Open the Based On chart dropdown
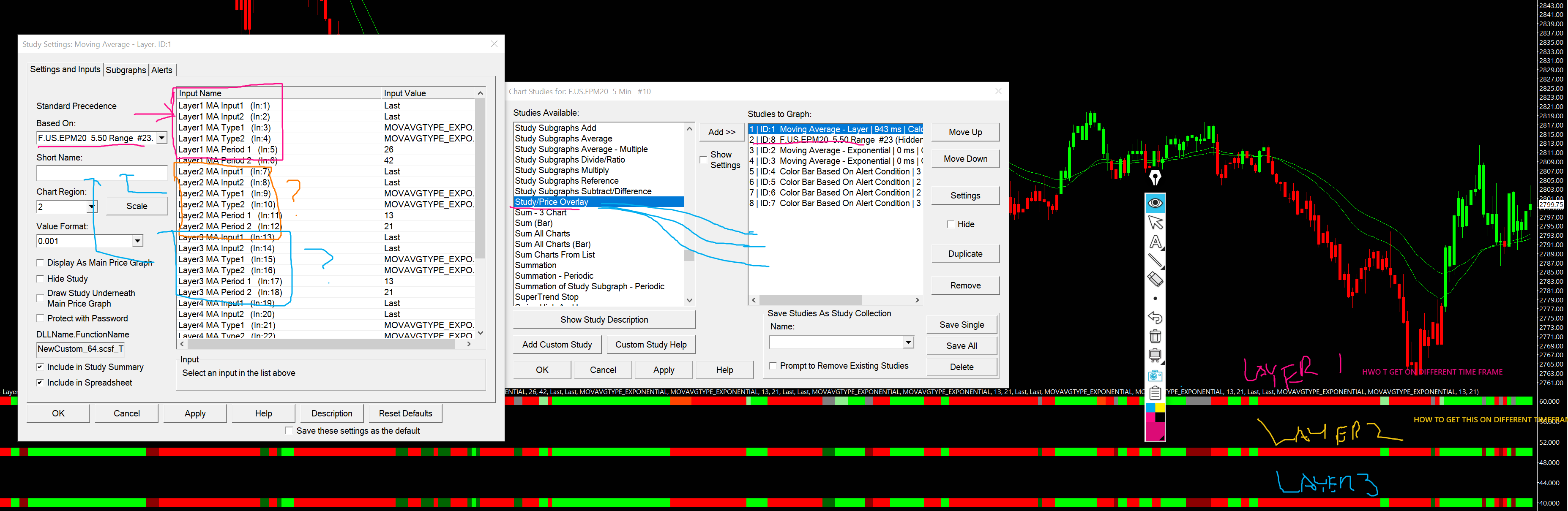1568x511 pixels. (161, 138)
